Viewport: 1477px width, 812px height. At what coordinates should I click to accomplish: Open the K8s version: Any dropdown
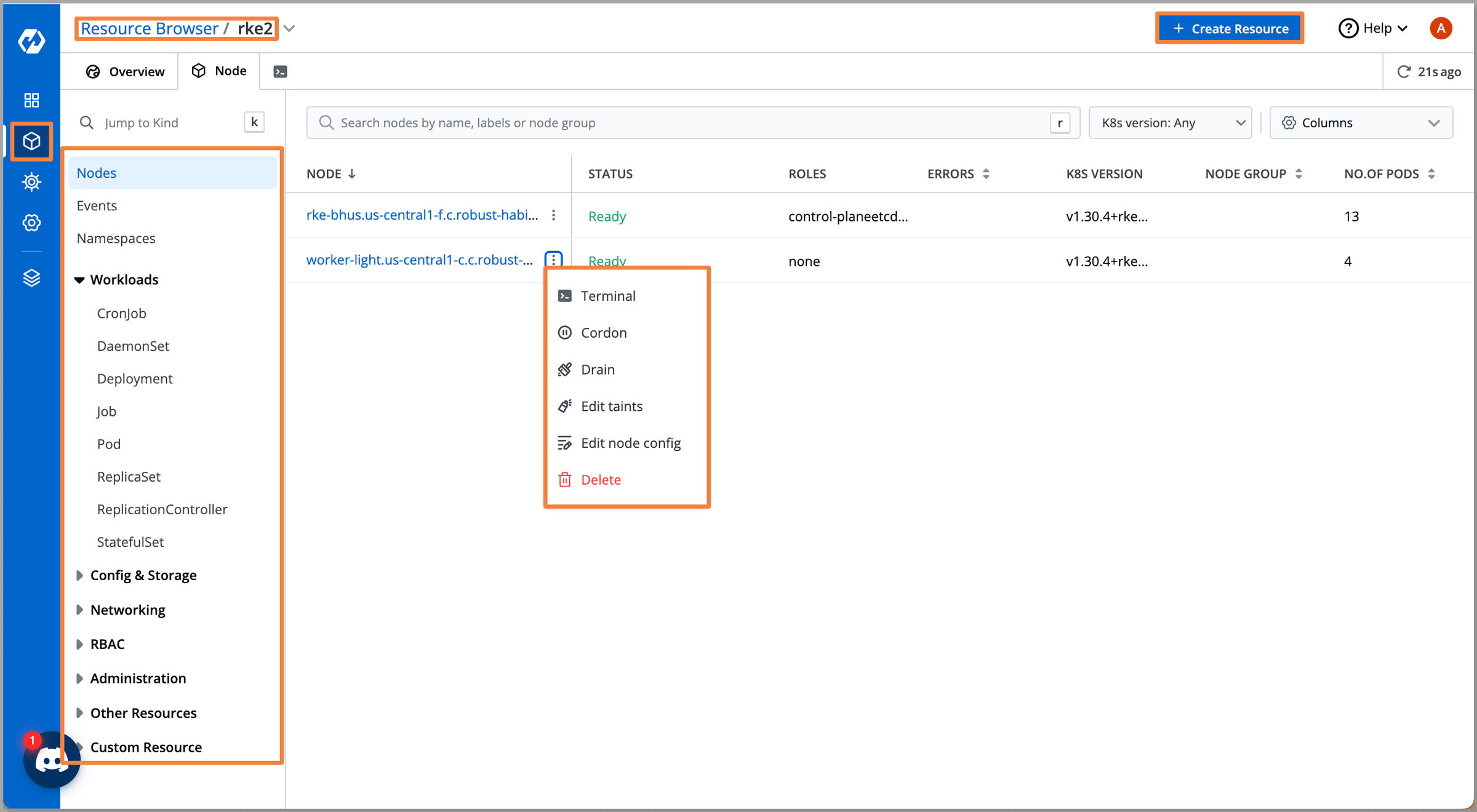coord(1169,122)
